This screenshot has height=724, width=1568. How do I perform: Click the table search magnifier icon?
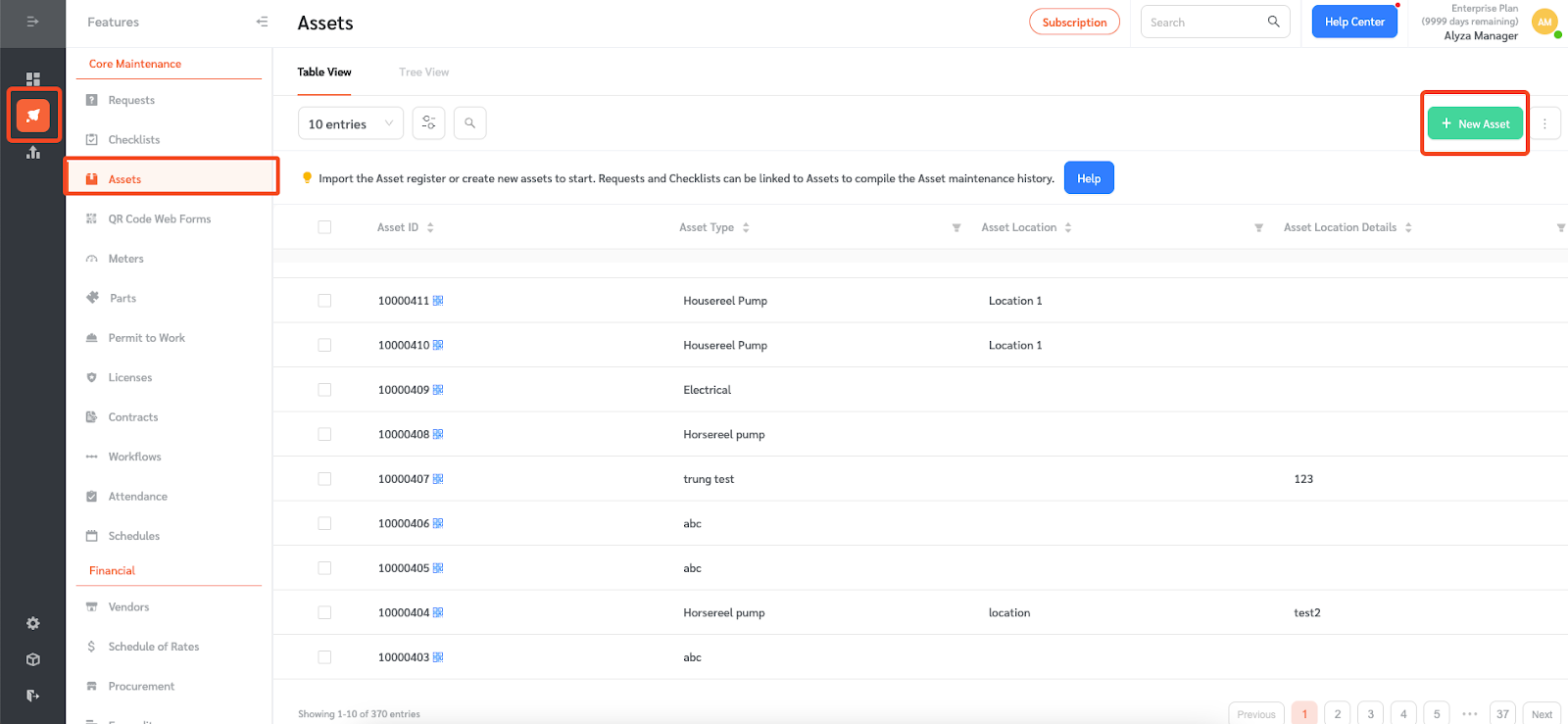[470, 123]
